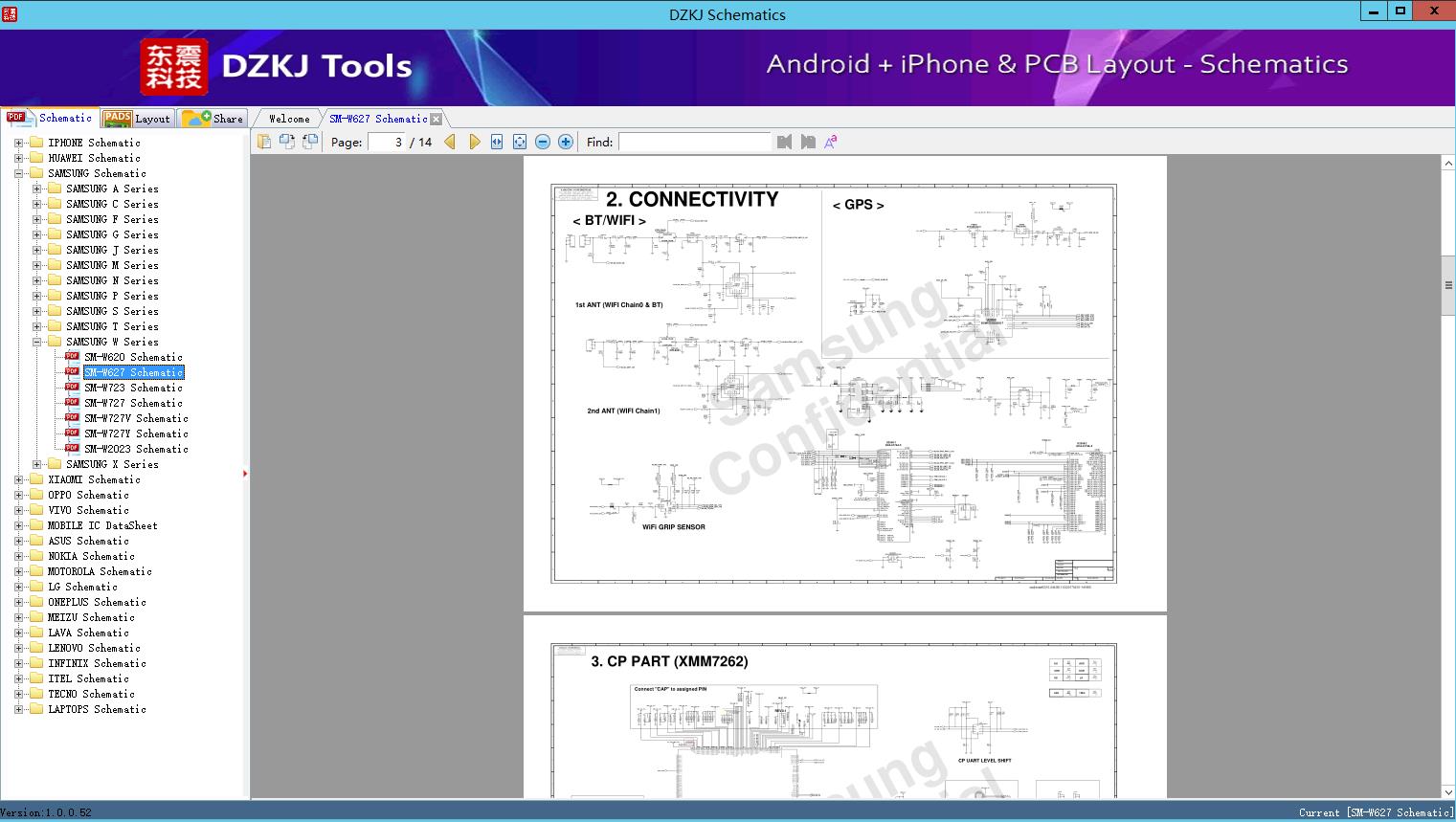Collapse the SAMSUNG Schematic folder
Screen dimensions: 1456x822
pos(18,173)
